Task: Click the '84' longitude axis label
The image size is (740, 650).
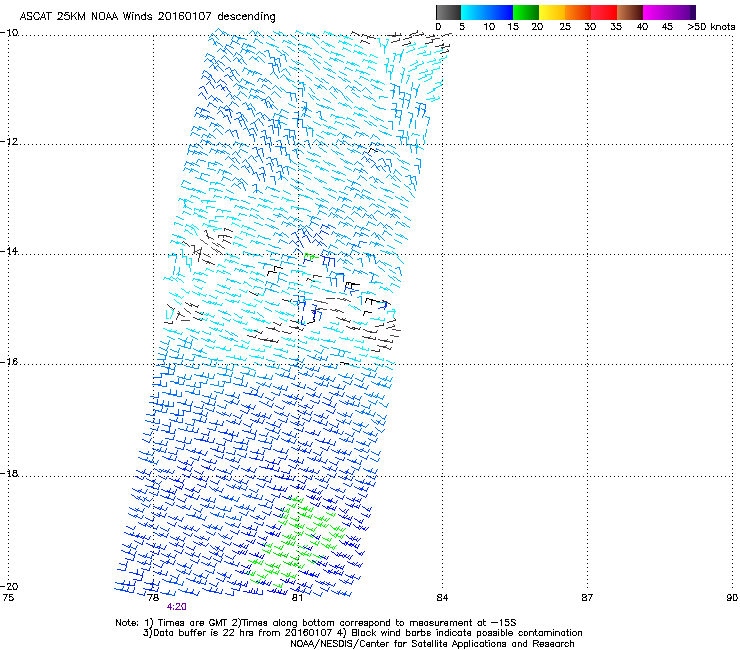Action: click(442, 598)
